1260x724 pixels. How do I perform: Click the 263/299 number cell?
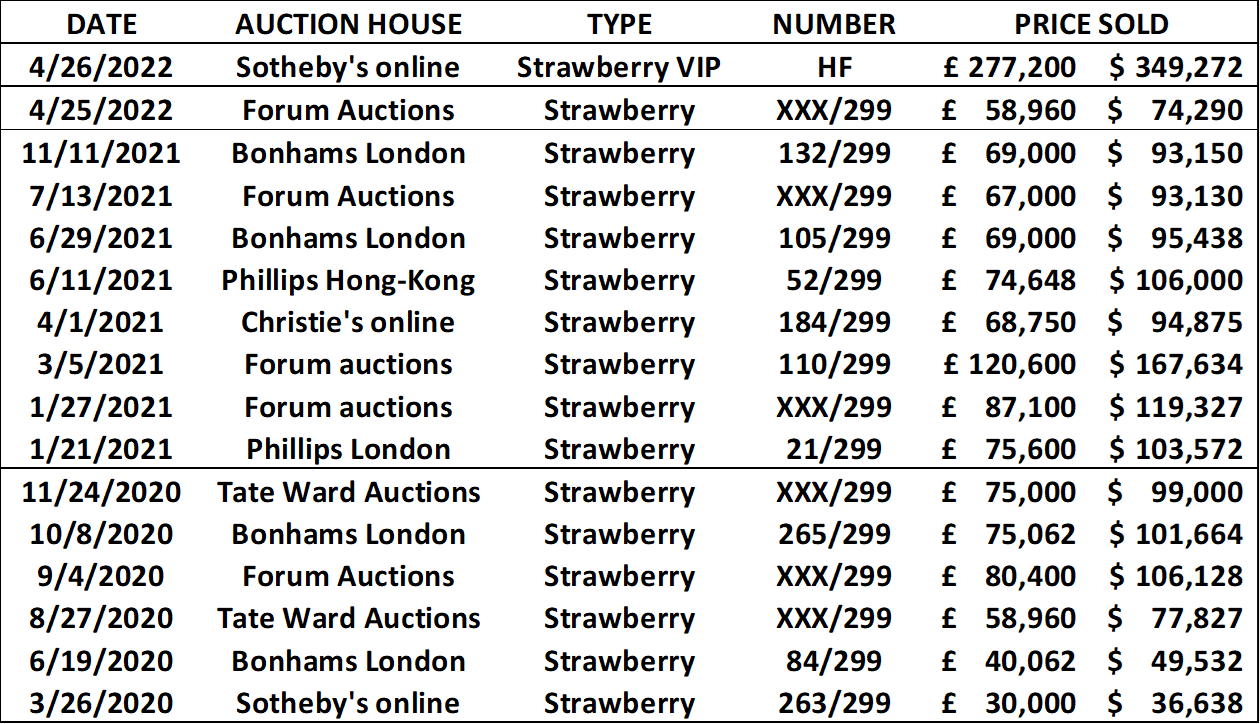coord(833,703)
